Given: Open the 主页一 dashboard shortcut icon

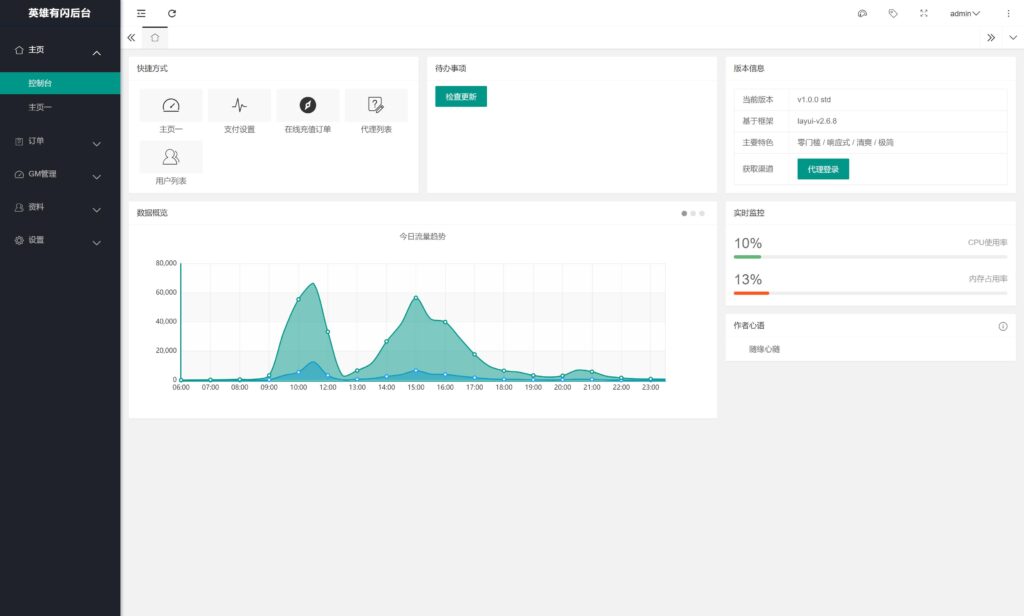Looking at the screenshot, I should click(171, 105).
